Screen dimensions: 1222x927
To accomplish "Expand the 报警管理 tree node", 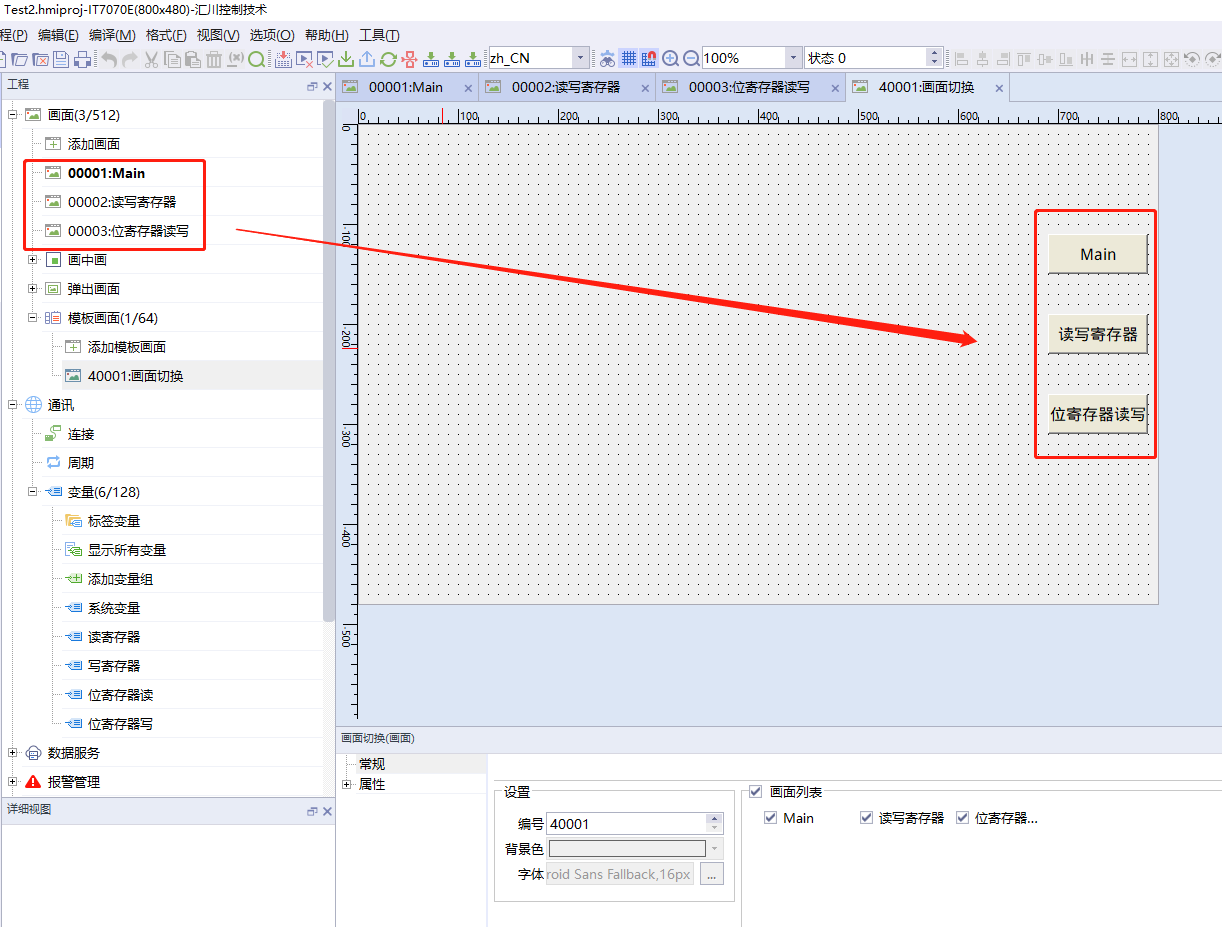I will click(x=12, y=782).
